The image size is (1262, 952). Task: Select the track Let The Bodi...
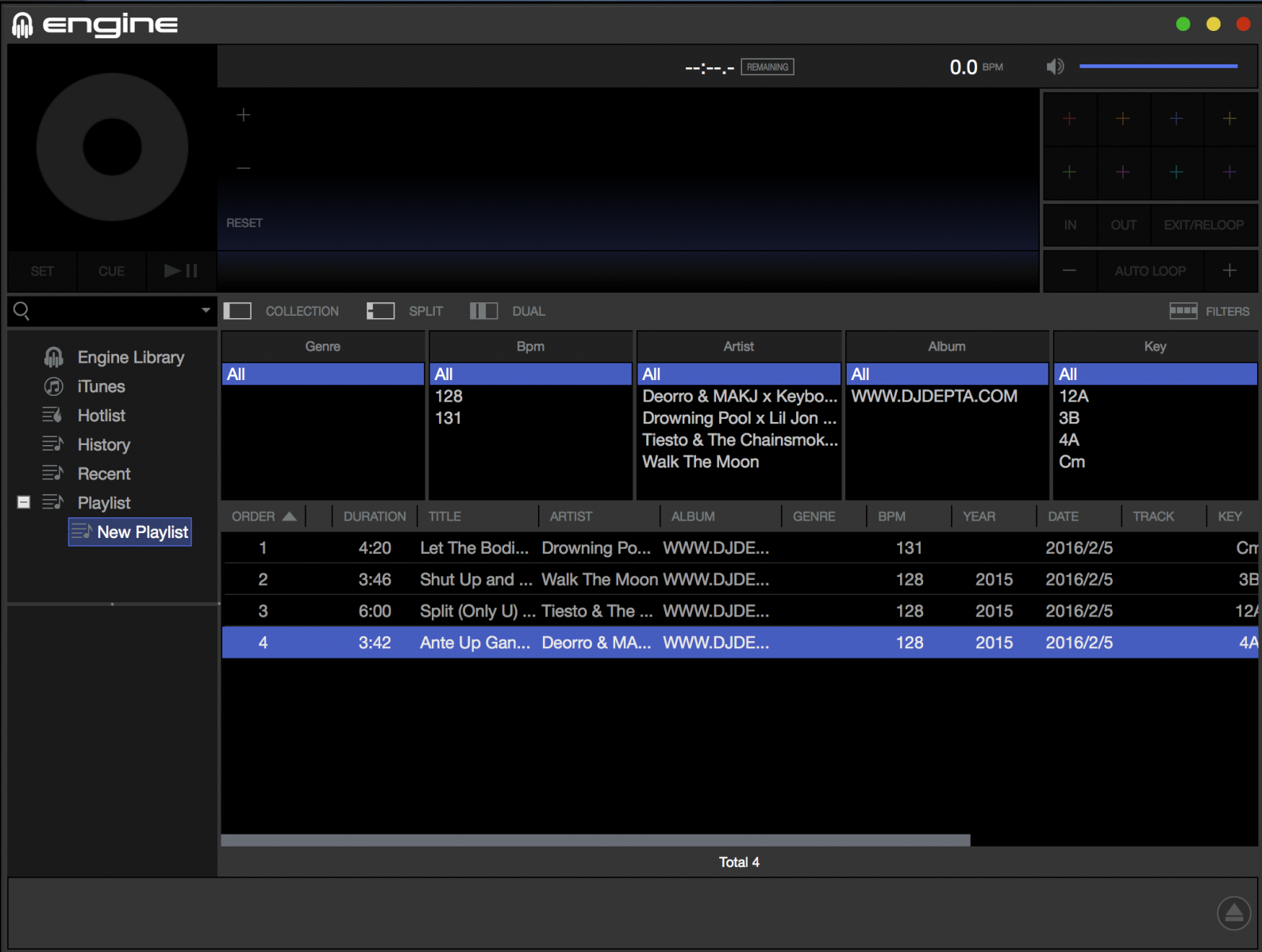tap(740, 548)
